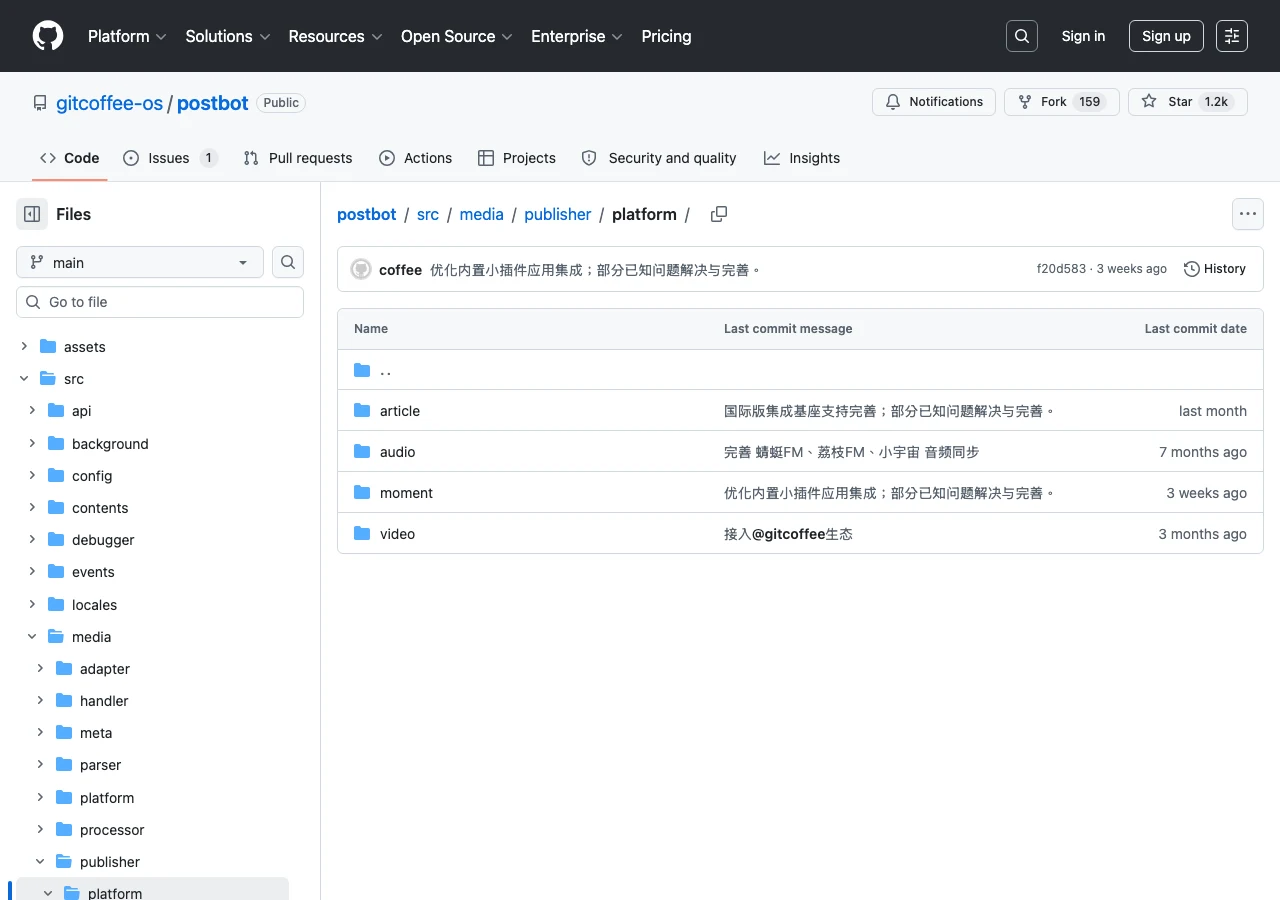
Task: Fork the repository
Action: pos(1060,102)
